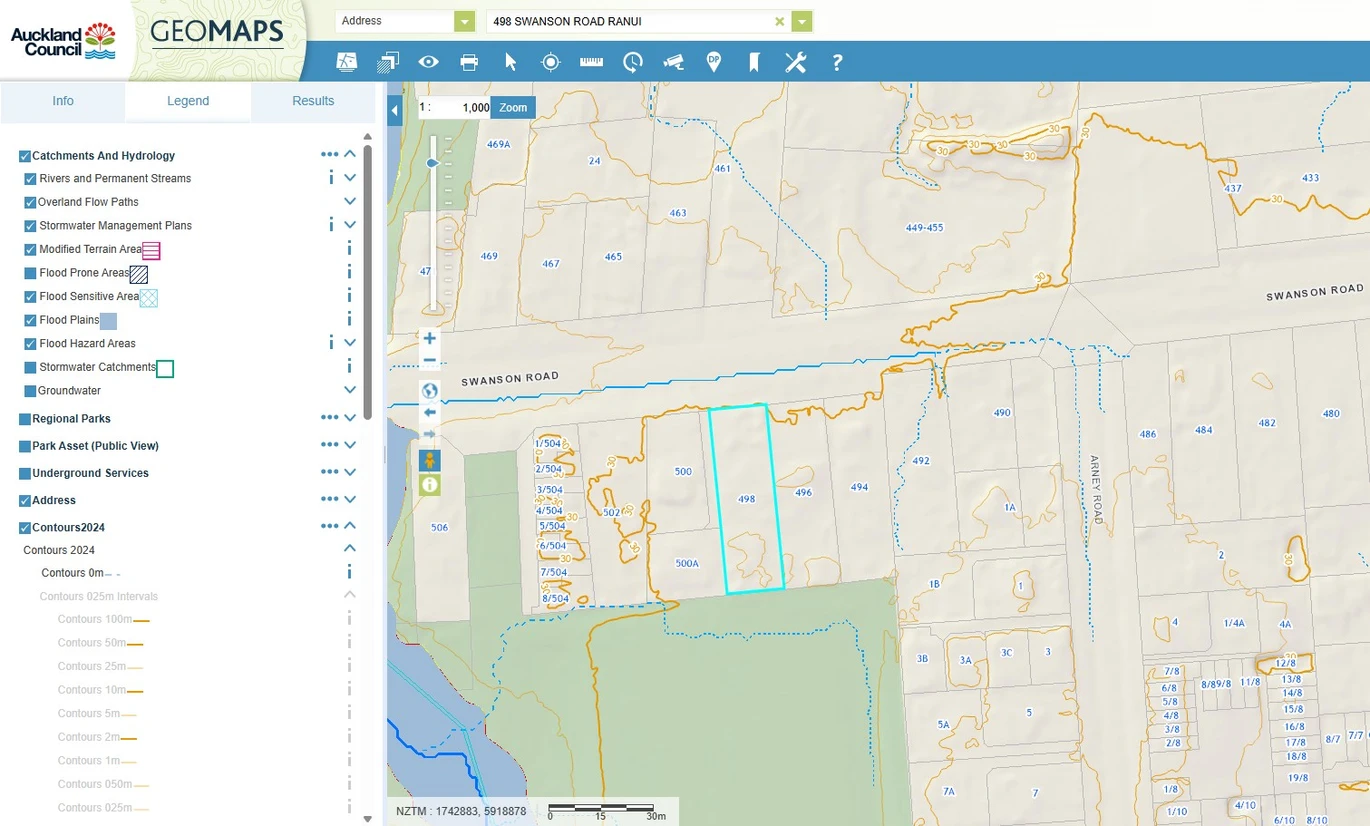Toggle the Regional Parks layer checkbox
The height and width of the screenshot is (826, 1370).
point(25,419)
